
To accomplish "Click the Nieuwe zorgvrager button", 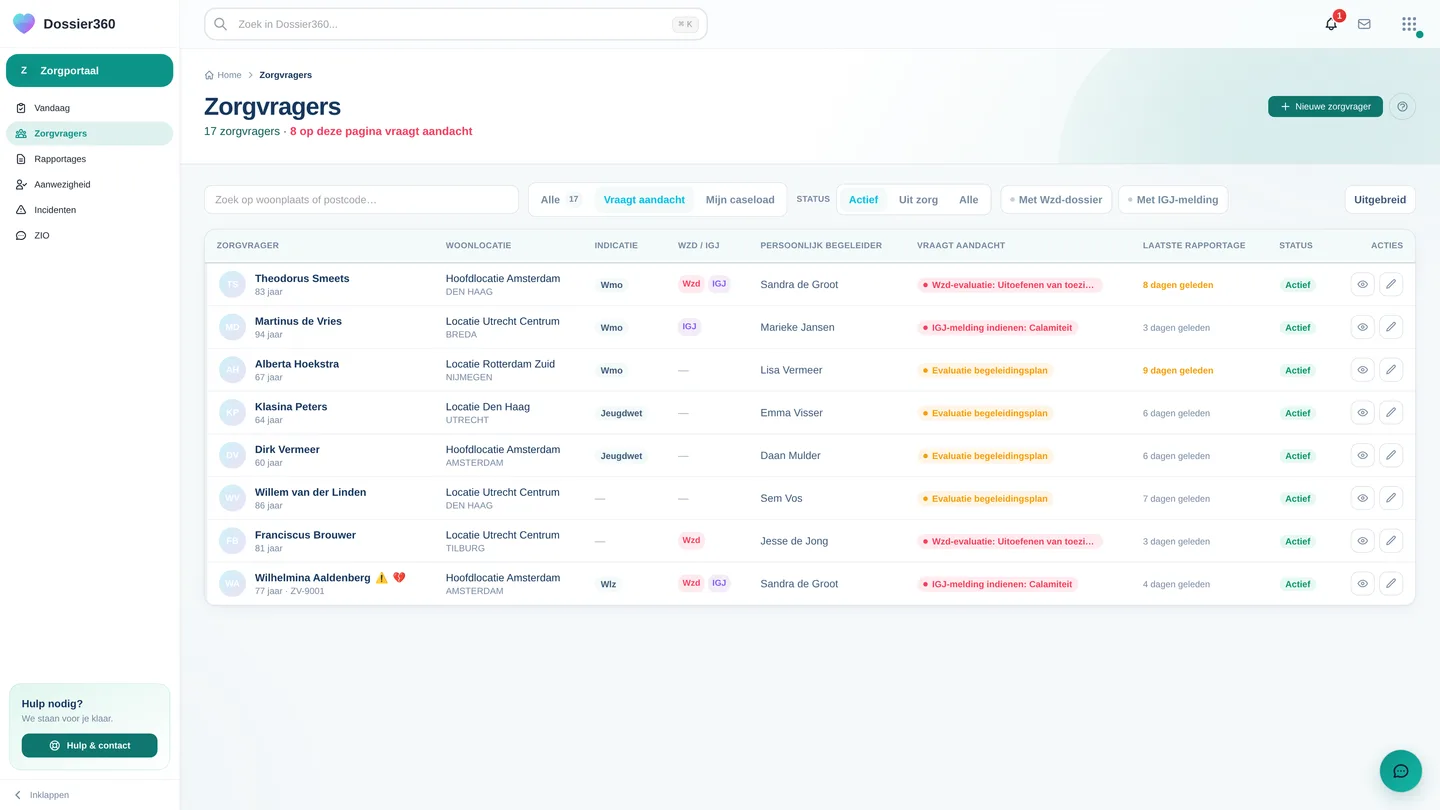I will tap(1325, 106).
